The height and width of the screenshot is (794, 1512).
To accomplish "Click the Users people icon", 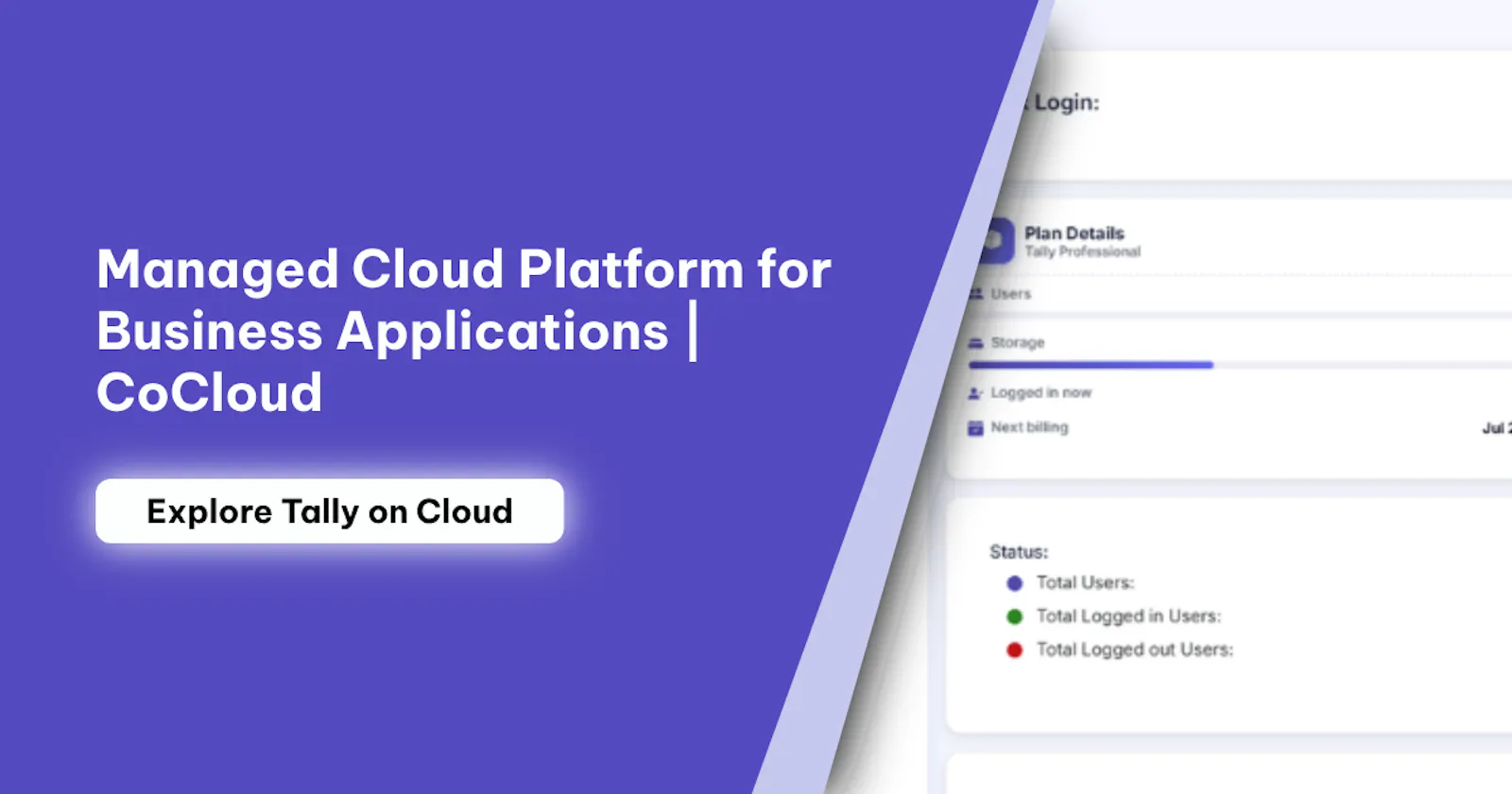I will (976, 294).
